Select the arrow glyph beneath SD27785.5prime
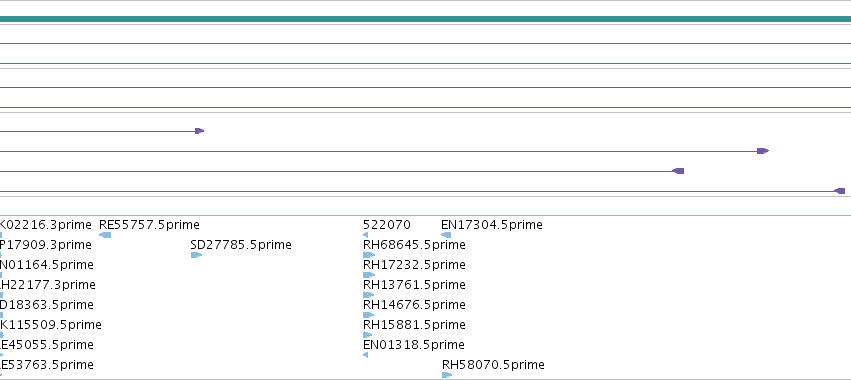 tap(196, 255)
